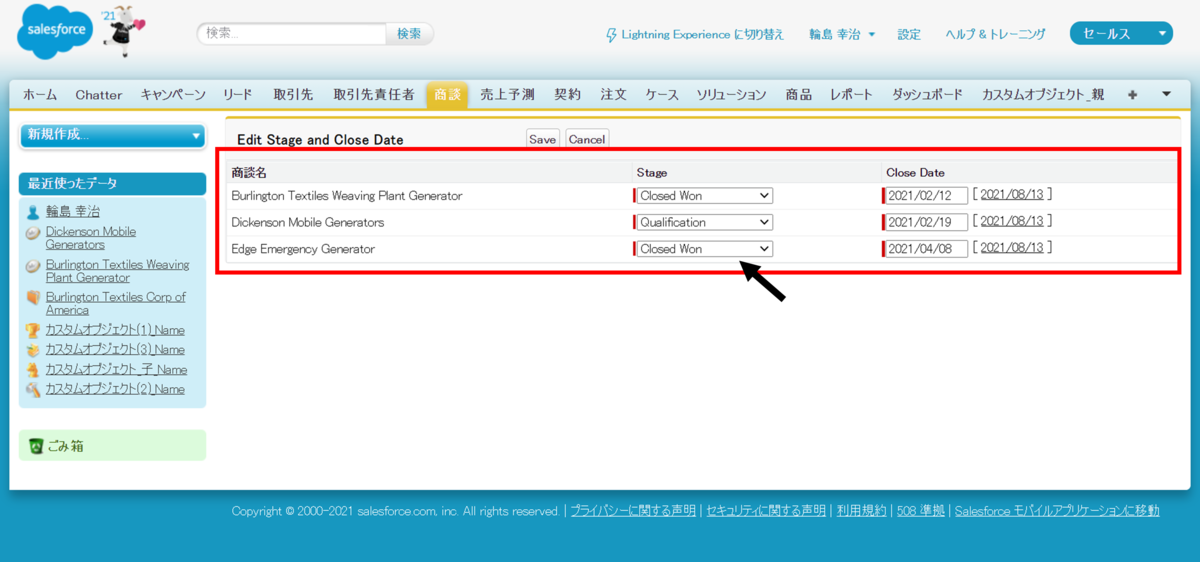
Task: Click the 検索 search button
Action: (409, 33)
